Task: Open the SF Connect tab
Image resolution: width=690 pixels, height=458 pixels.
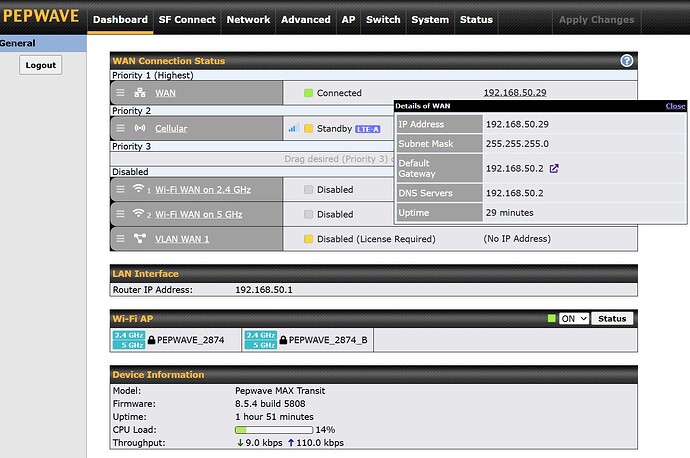Action: (187, 20)
